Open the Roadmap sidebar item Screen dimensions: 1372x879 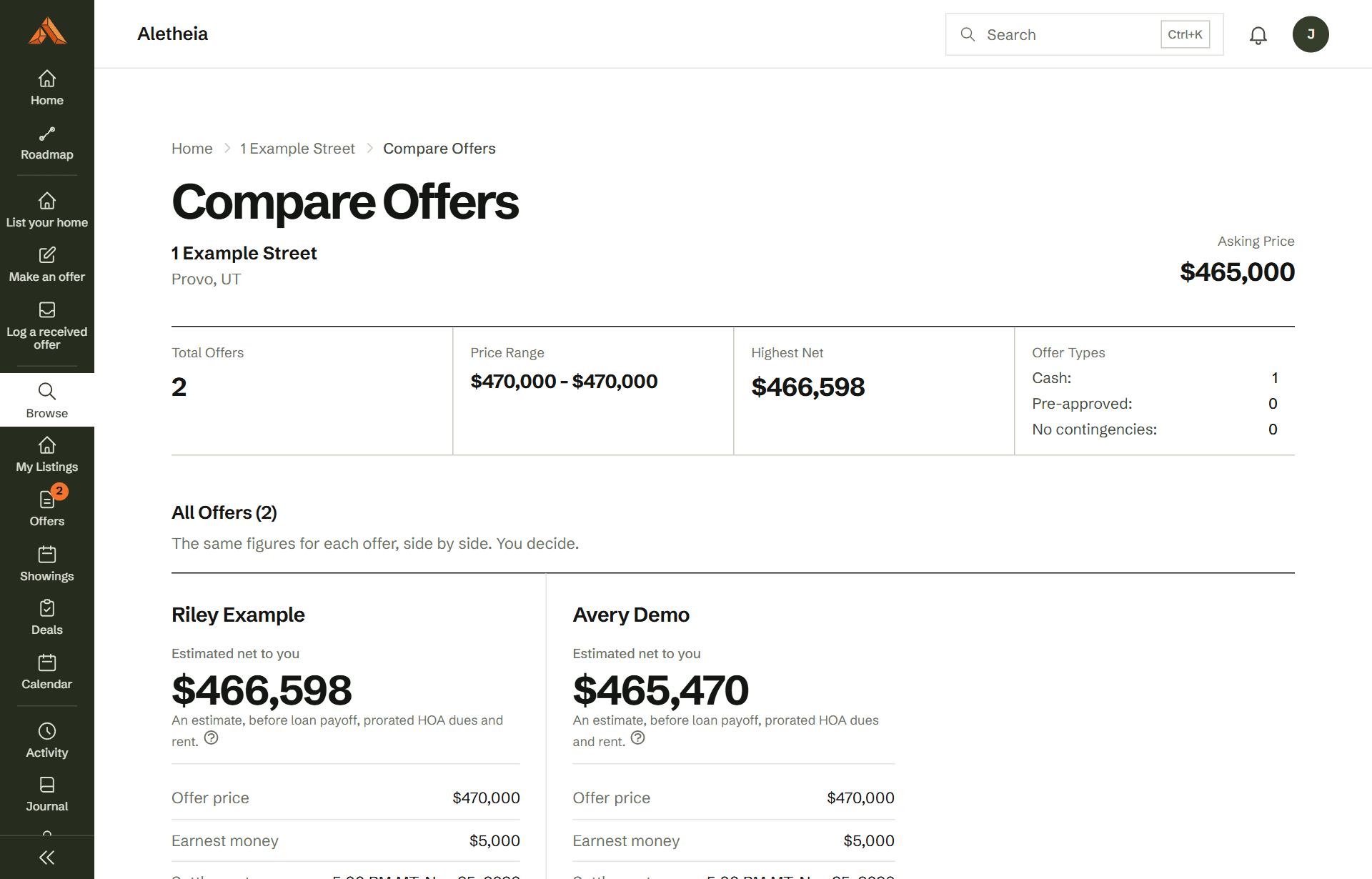coord(47,143)
